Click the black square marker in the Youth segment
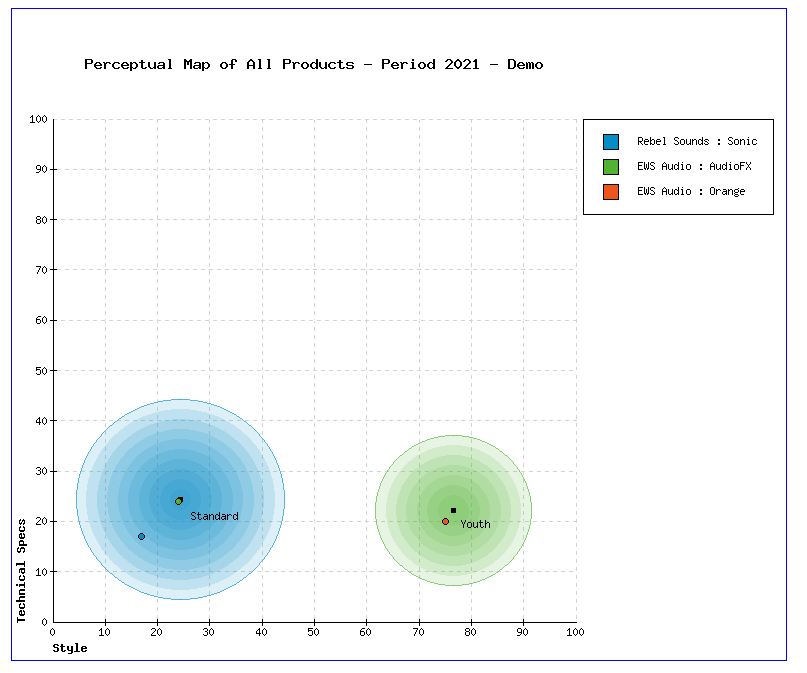The width and height of the screenshot is (807, 673). pos(453,510)
